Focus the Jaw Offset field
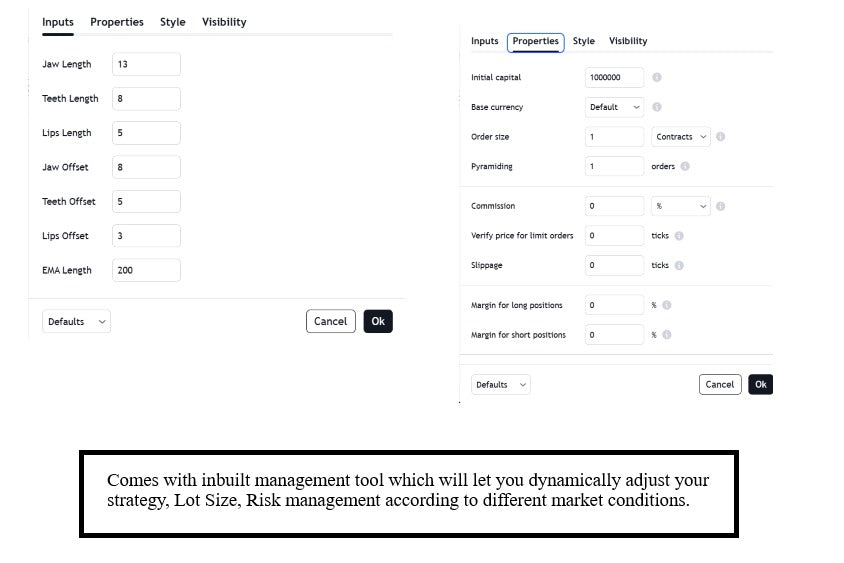This screenshot has width=844, height=563. click(x=146, y=167)
